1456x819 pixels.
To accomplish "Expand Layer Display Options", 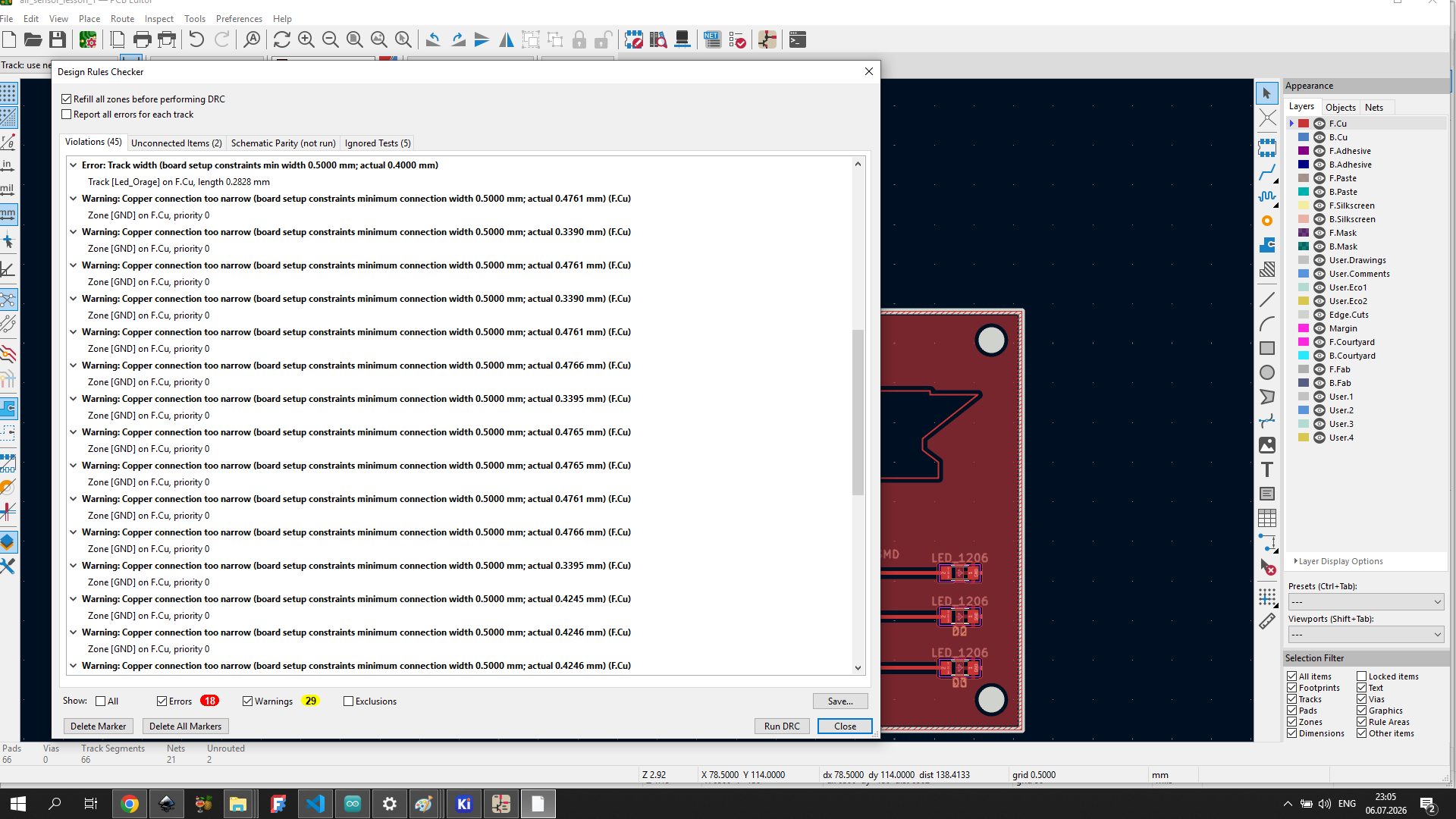I will point(1339,561).
